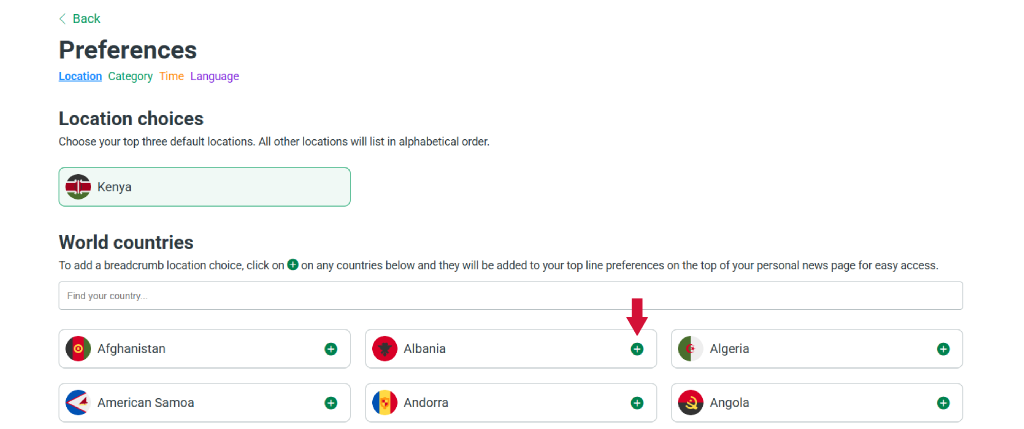1024x429 pixels.
Task: Switch to the Time tab
Action: point(171,76)
